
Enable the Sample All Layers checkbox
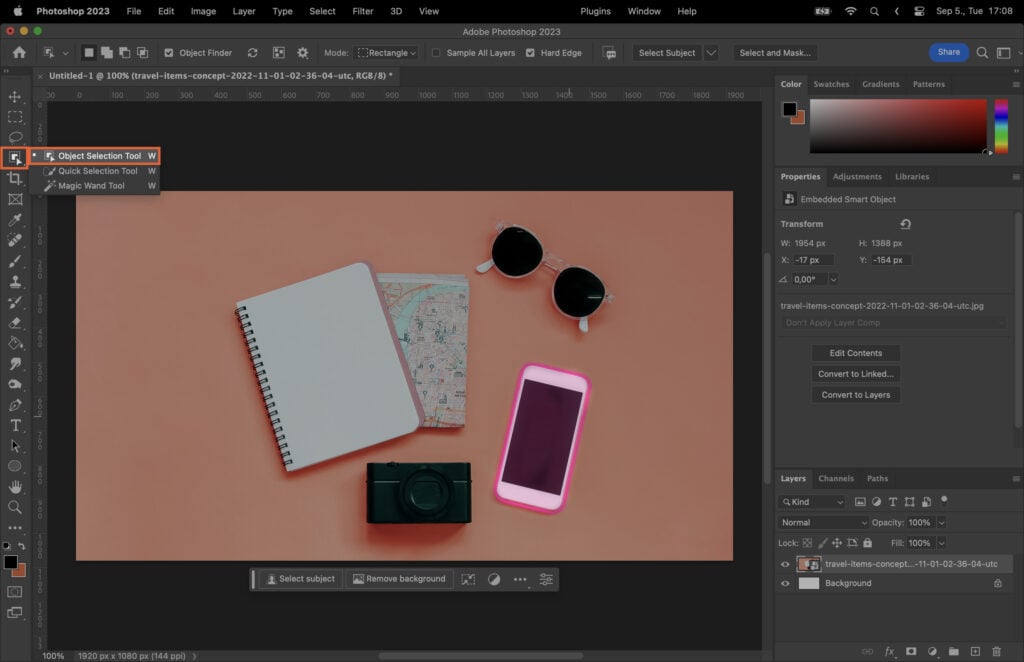pos(437,52)
